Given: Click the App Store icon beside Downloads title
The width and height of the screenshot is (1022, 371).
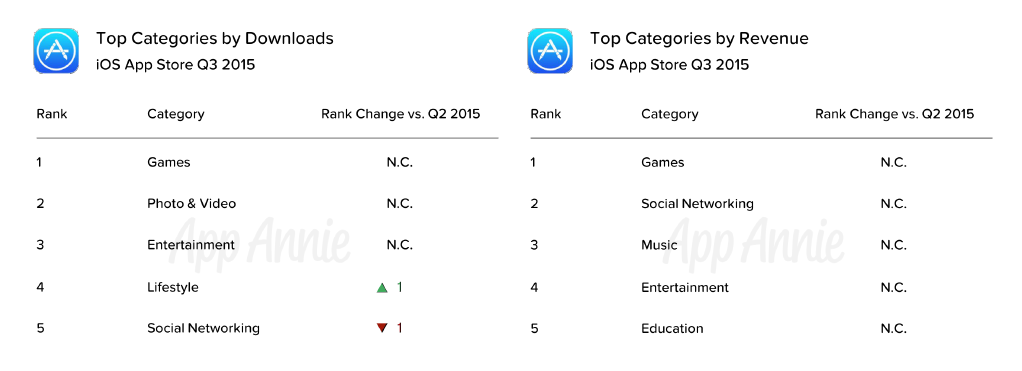Looking at the screenshot, I should 56,51.
